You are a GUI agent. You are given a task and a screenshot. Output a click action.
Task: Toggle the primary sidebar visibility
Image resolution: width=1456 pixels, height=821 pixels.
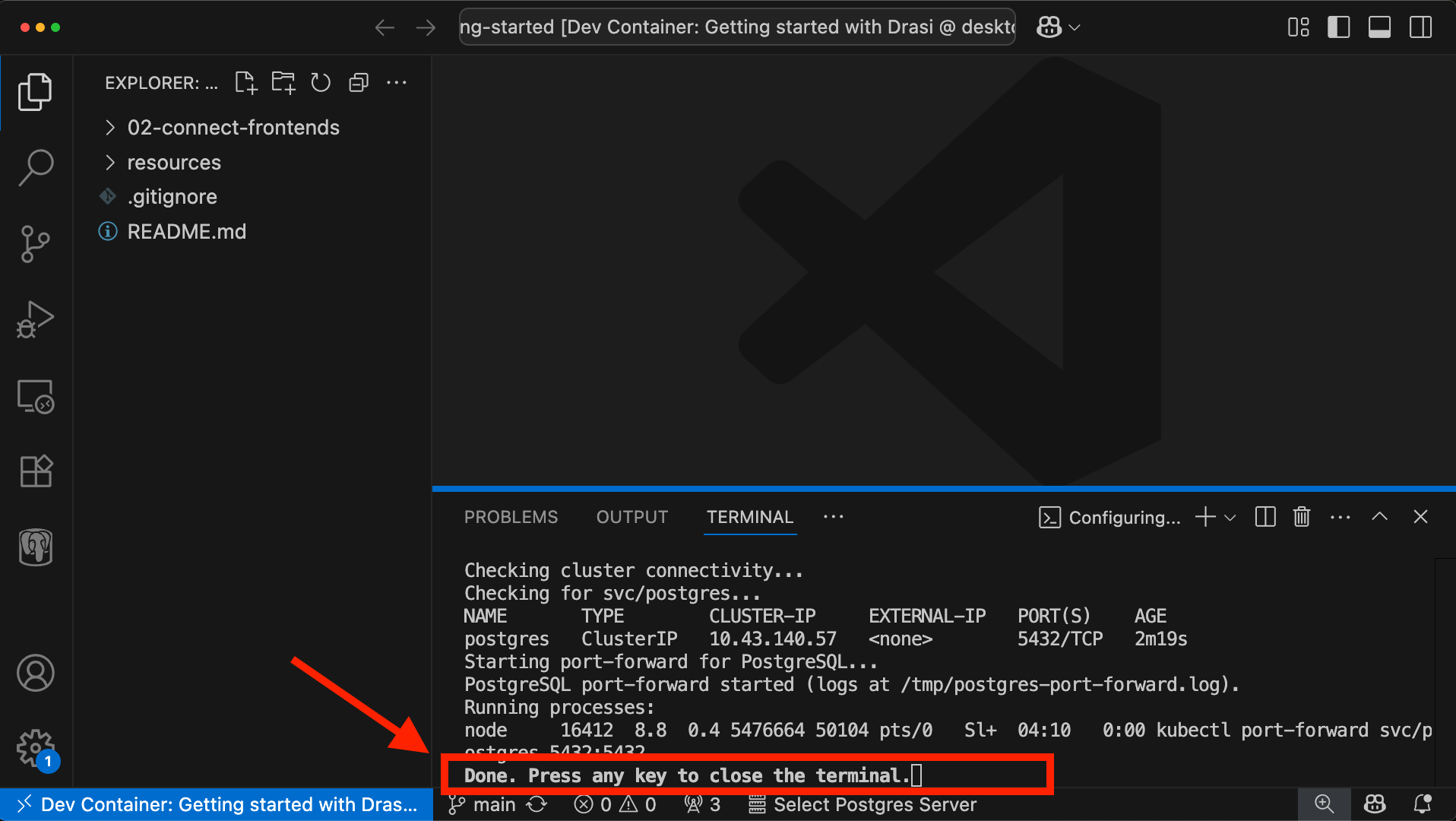coord(1339,27)
